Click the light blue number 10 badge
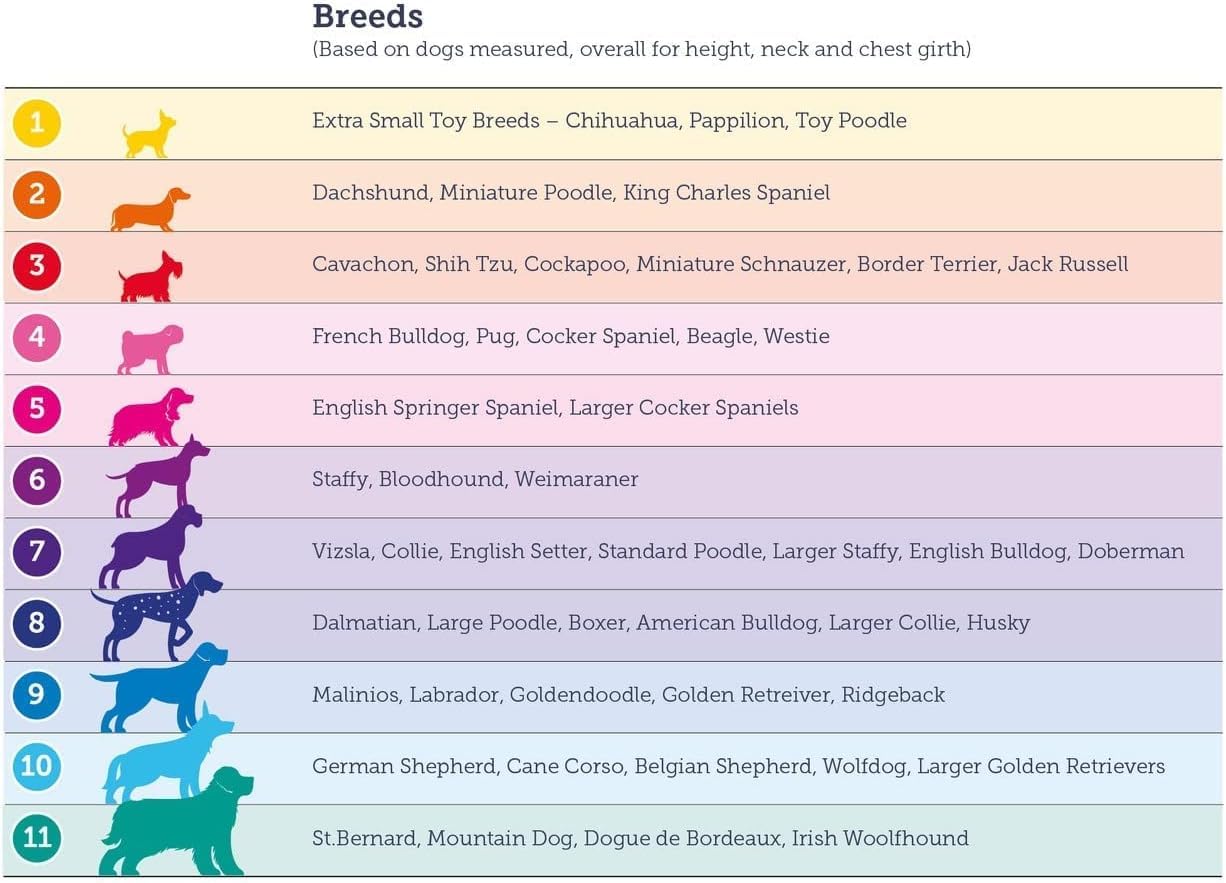Screen dimensions: 1226x883 click(x=37, y=766)
